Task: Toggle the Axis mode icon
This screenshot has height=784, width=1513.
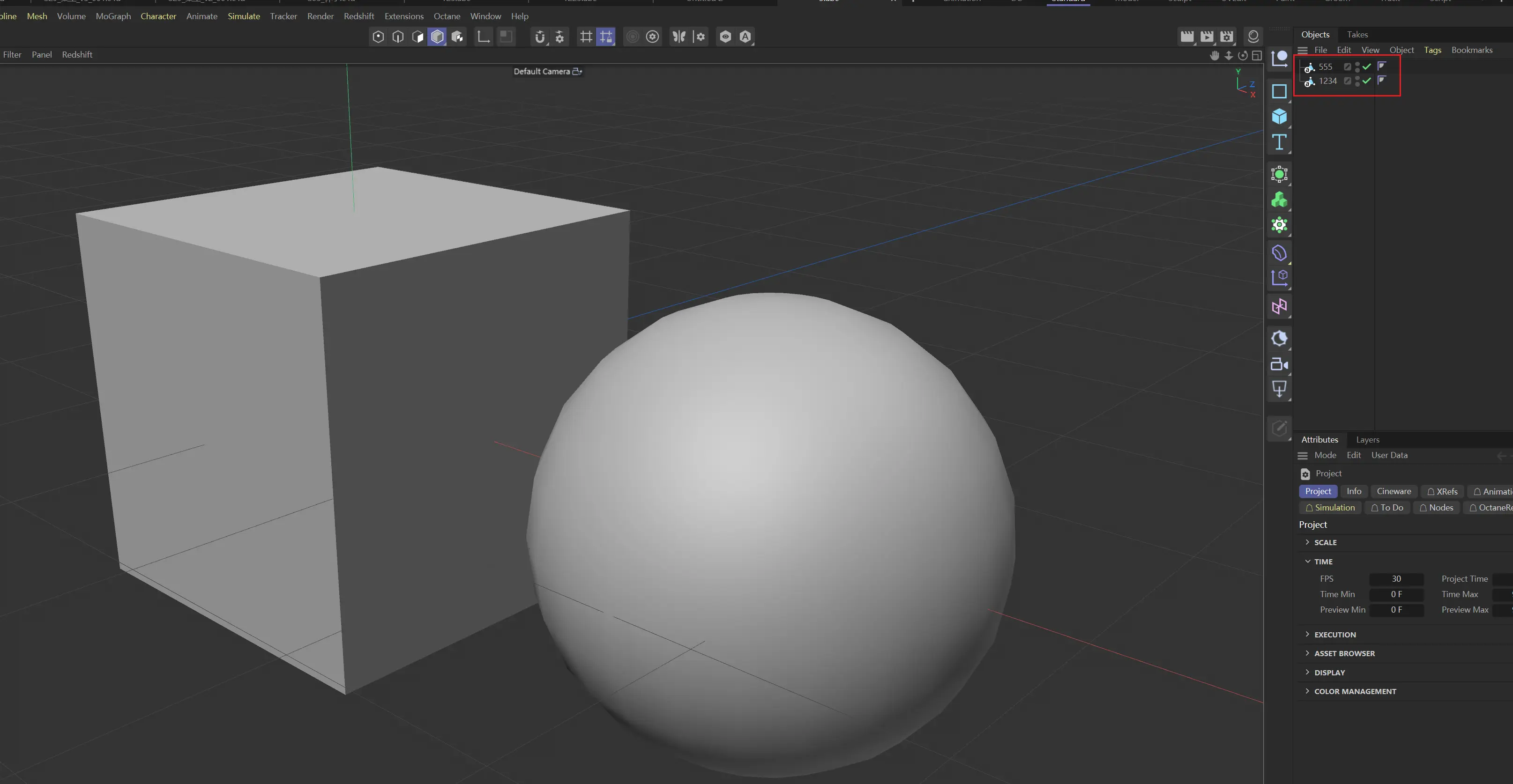Action: tap(484, 37)
